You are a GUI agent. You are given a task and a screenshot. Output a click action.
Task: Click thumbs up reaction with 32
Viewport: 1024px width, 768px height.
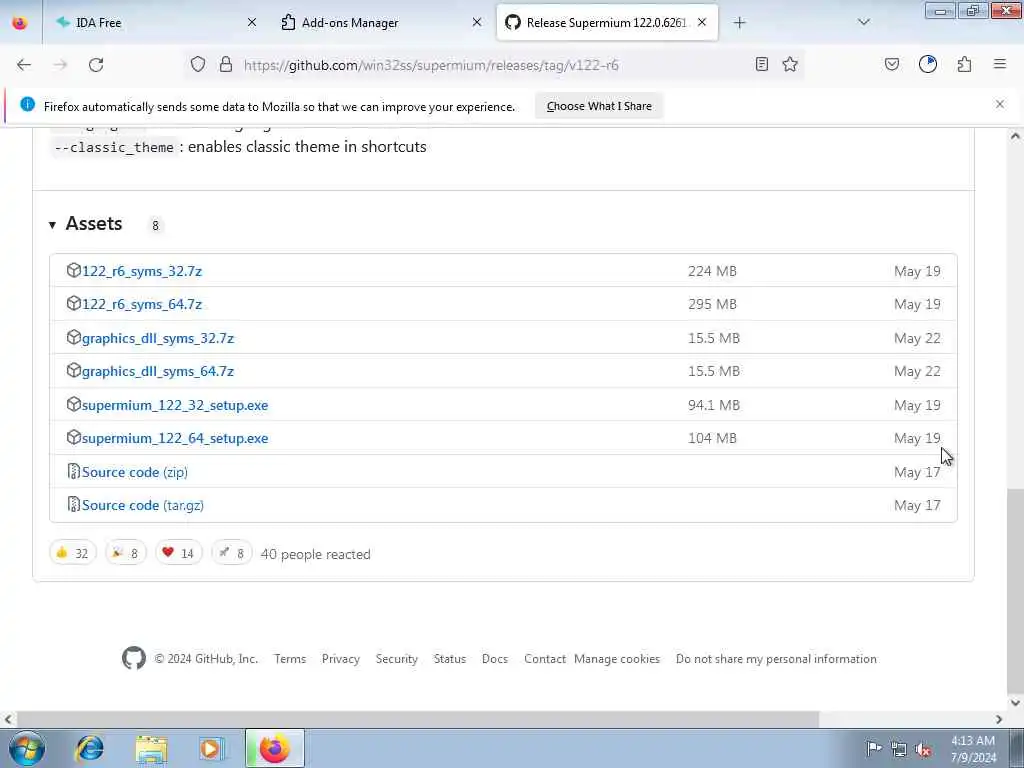(x=72, y=553)
